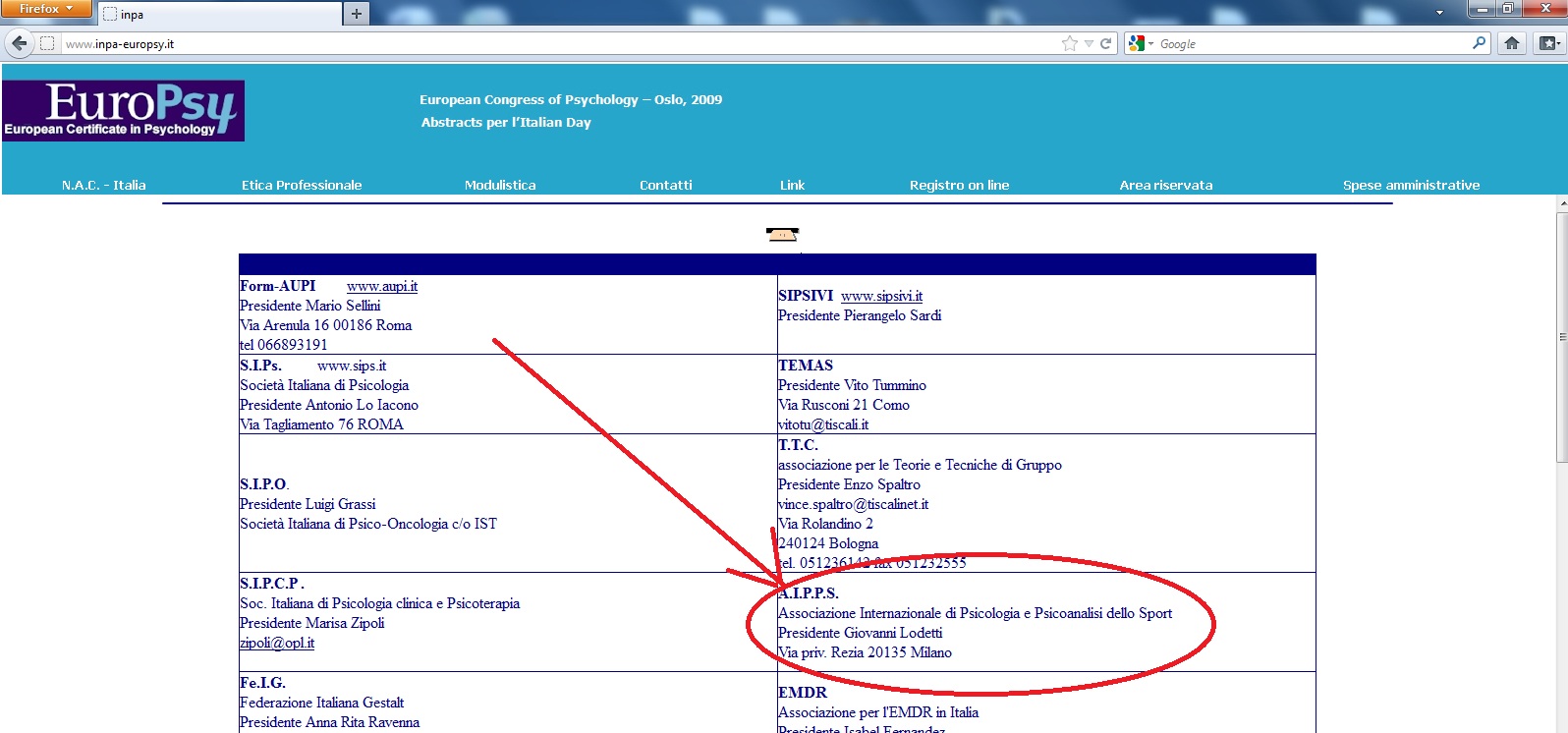Image resolution: width=1568 pixels, height=733 pixels.
Task: Open the list all tabs dropdown arrow
Action: [1439, 13]
